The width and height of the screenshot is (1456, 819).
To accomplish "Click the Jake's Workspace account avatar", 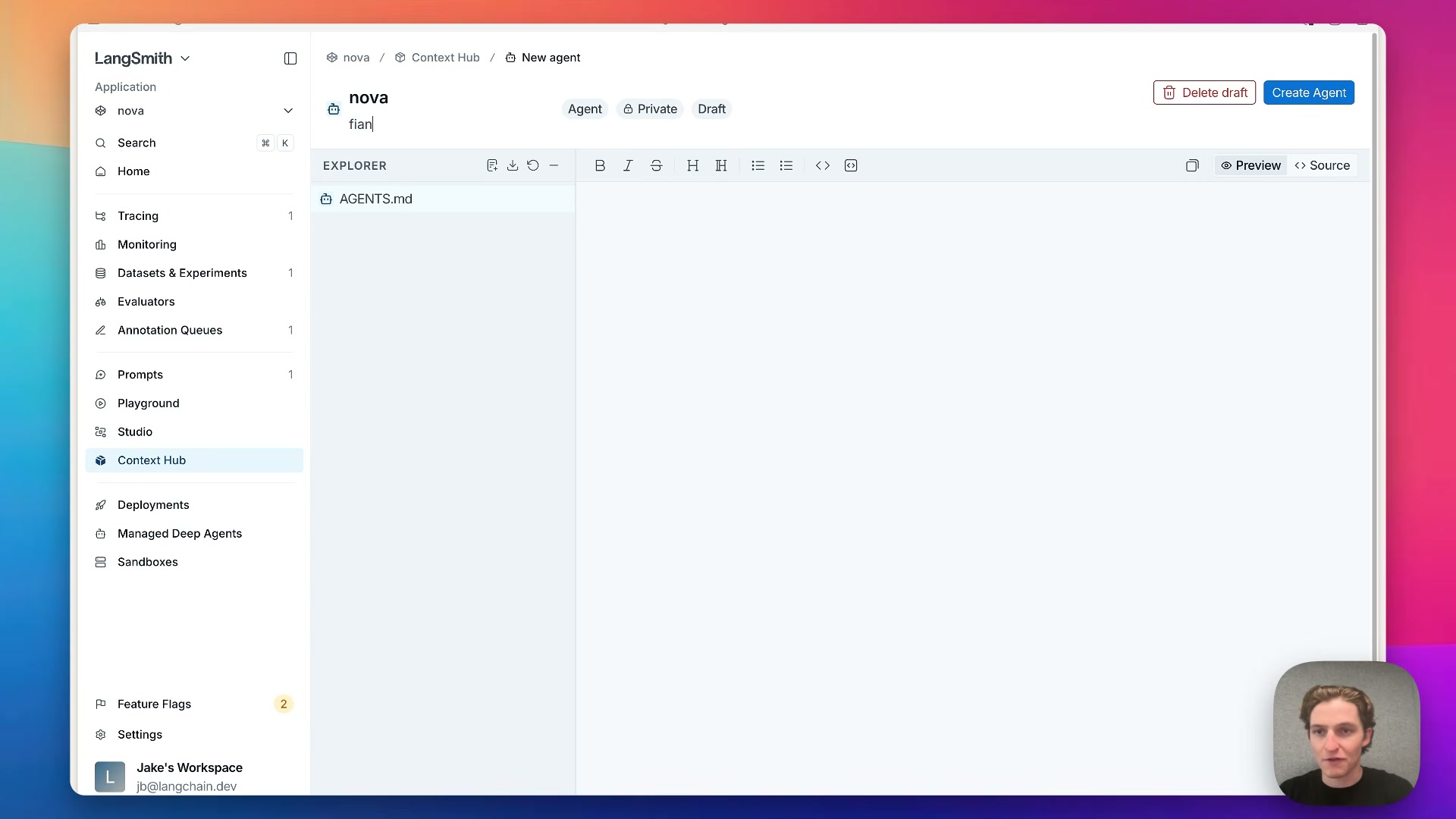I will [110, 777].
